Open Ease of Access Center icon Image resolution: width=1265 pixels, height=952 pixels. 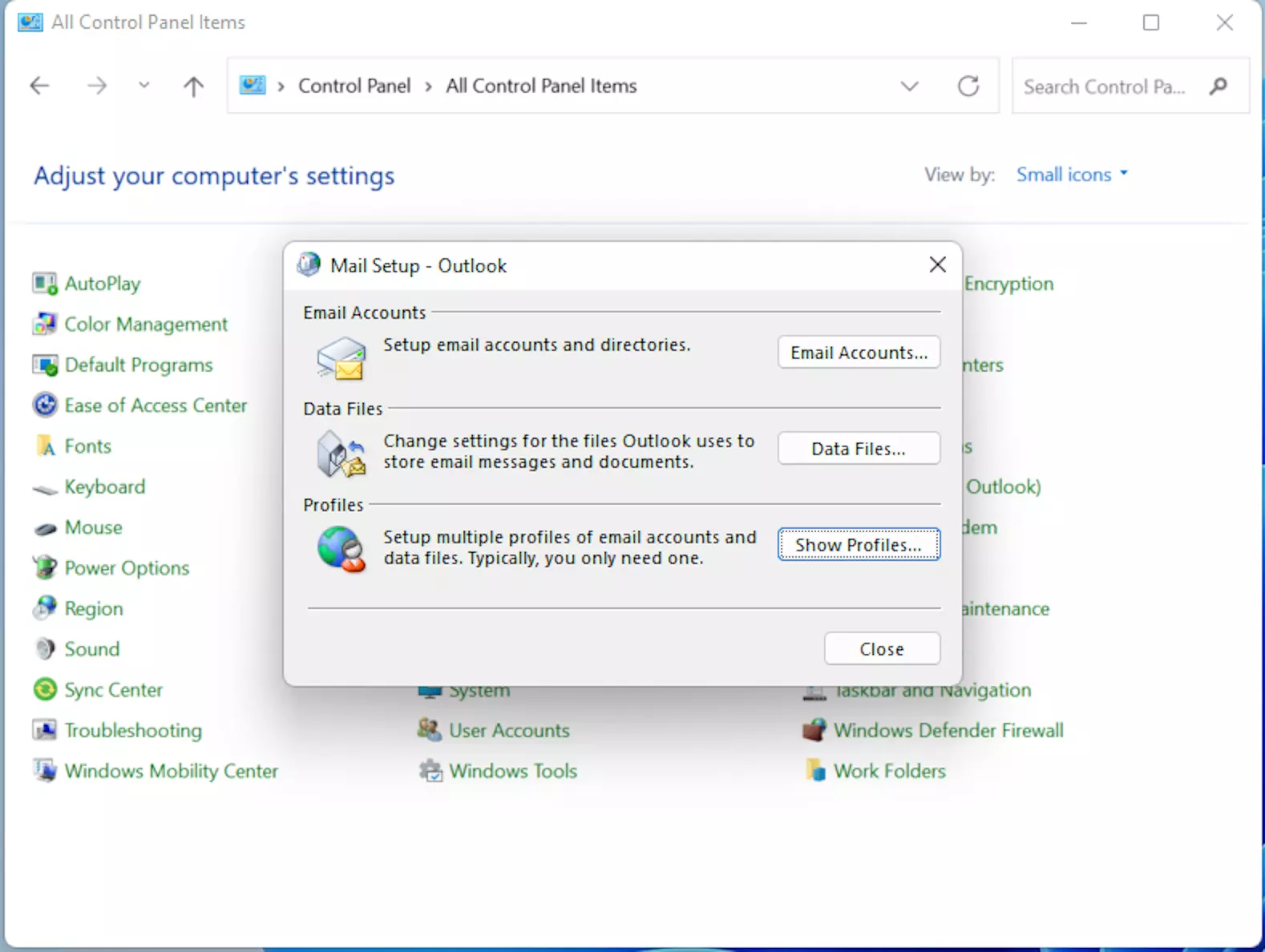45,405
